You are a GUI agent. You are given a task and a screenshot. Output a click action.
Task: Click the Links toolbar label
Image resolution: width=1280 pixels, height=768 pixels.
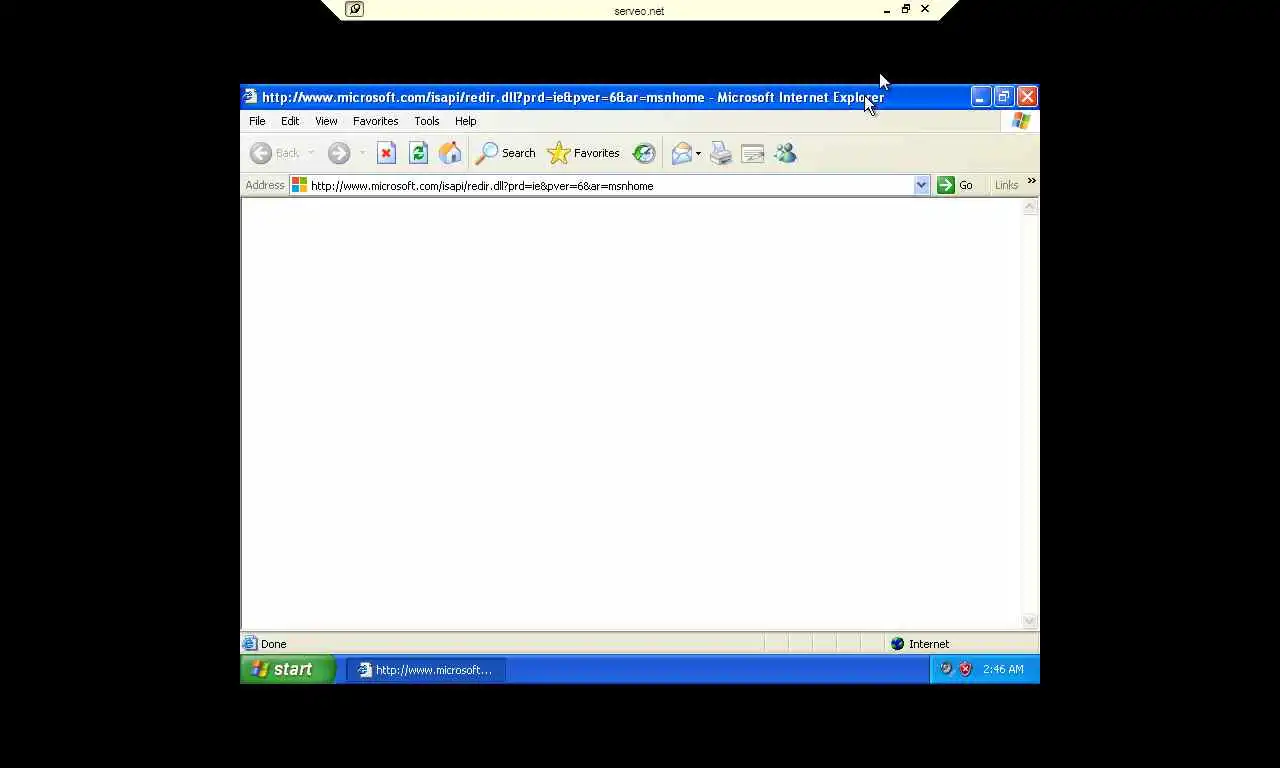click(1006, 185)
